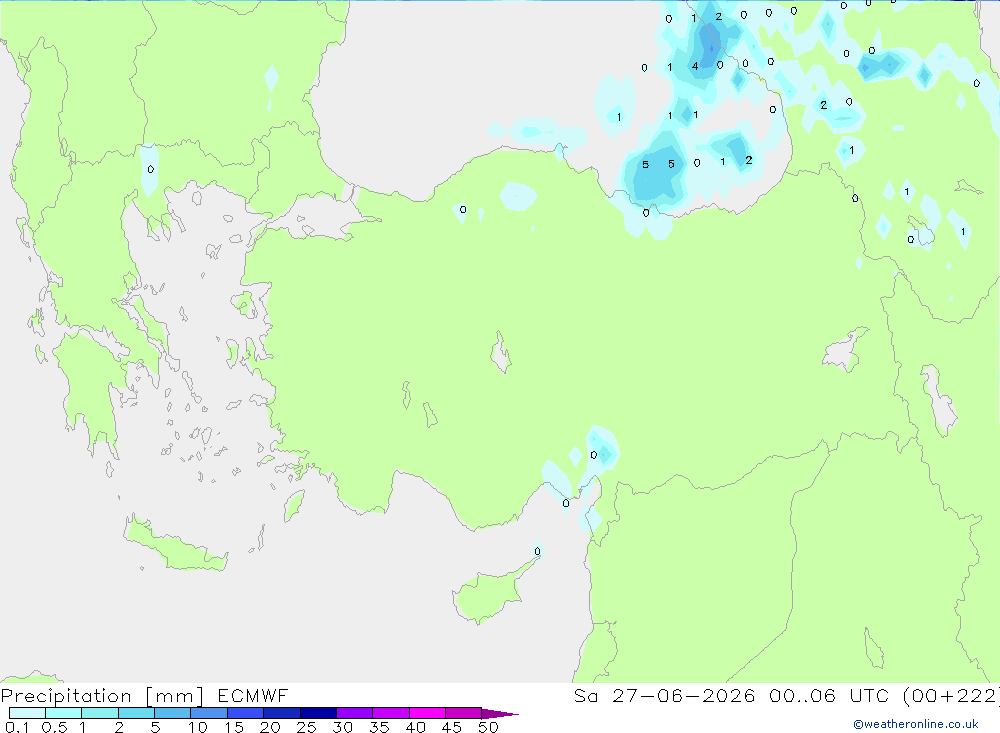Click the above-50 mm legend arrow tip
This screenshot has height=733, width=1000.
(500, 713)
